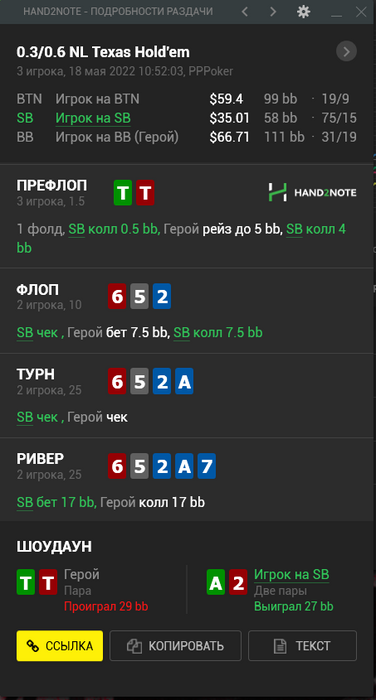Open Игрок на SB link in showdown
Viewport: 376px width, 700px height.
tap(292, 575)
